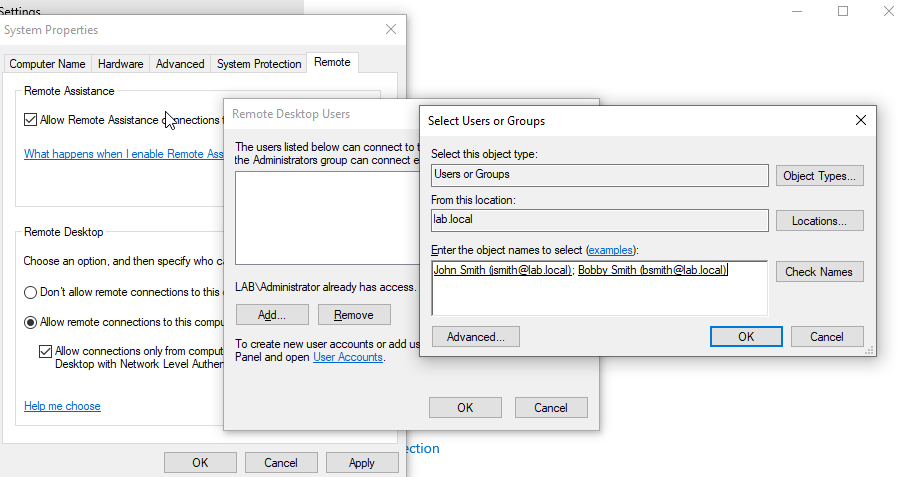Open the examples link
Screen dimensions: 906x477
[x=610, y=249]
